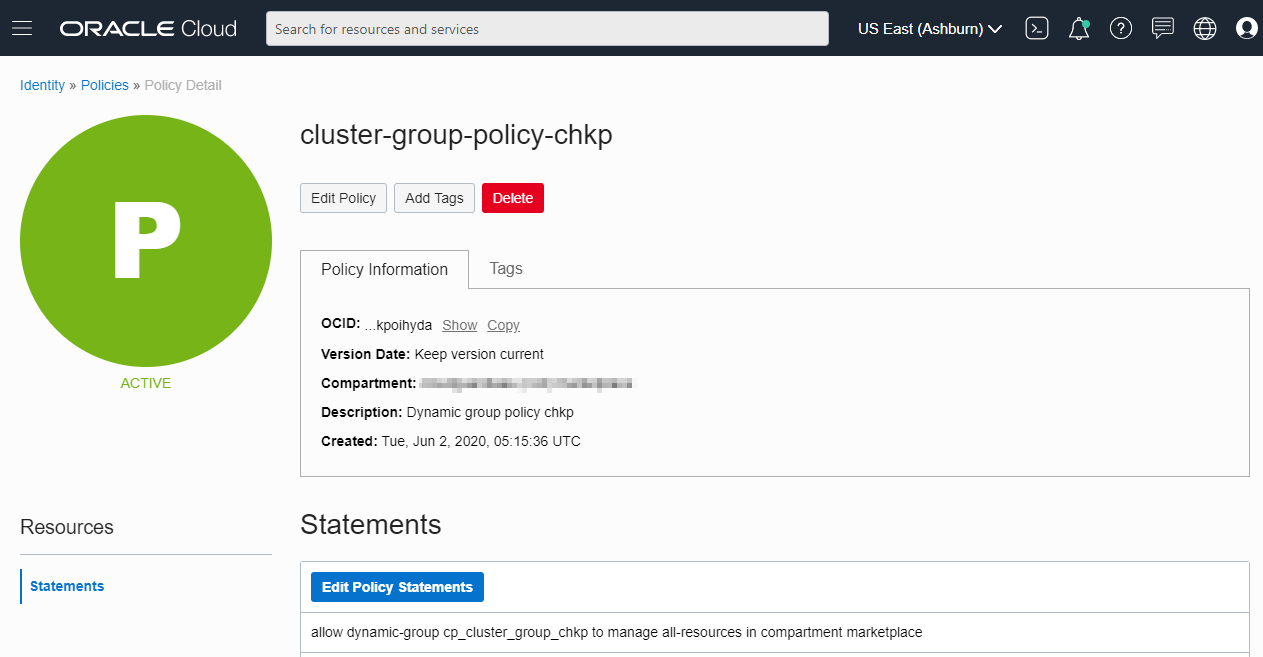Select Statements in Resources sidebar
Image resolution: width=1263 pixels, height=657 pixels.
point(67,586)
